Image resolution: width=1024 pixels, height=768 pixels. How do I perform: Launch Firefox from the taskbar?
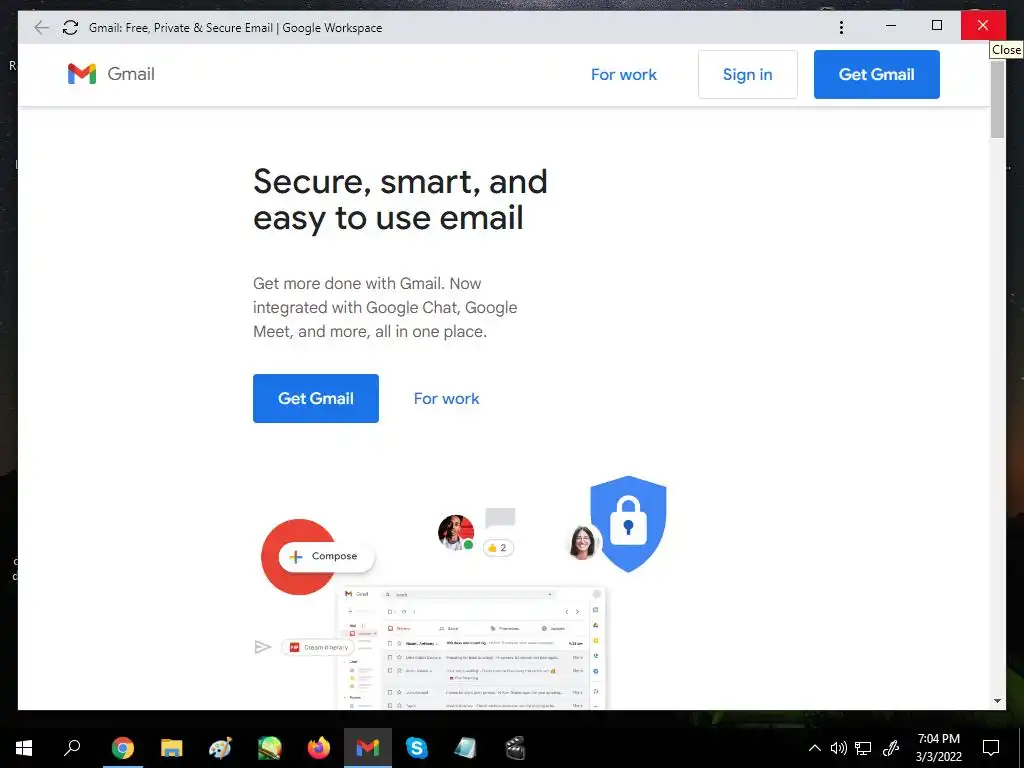319,748
